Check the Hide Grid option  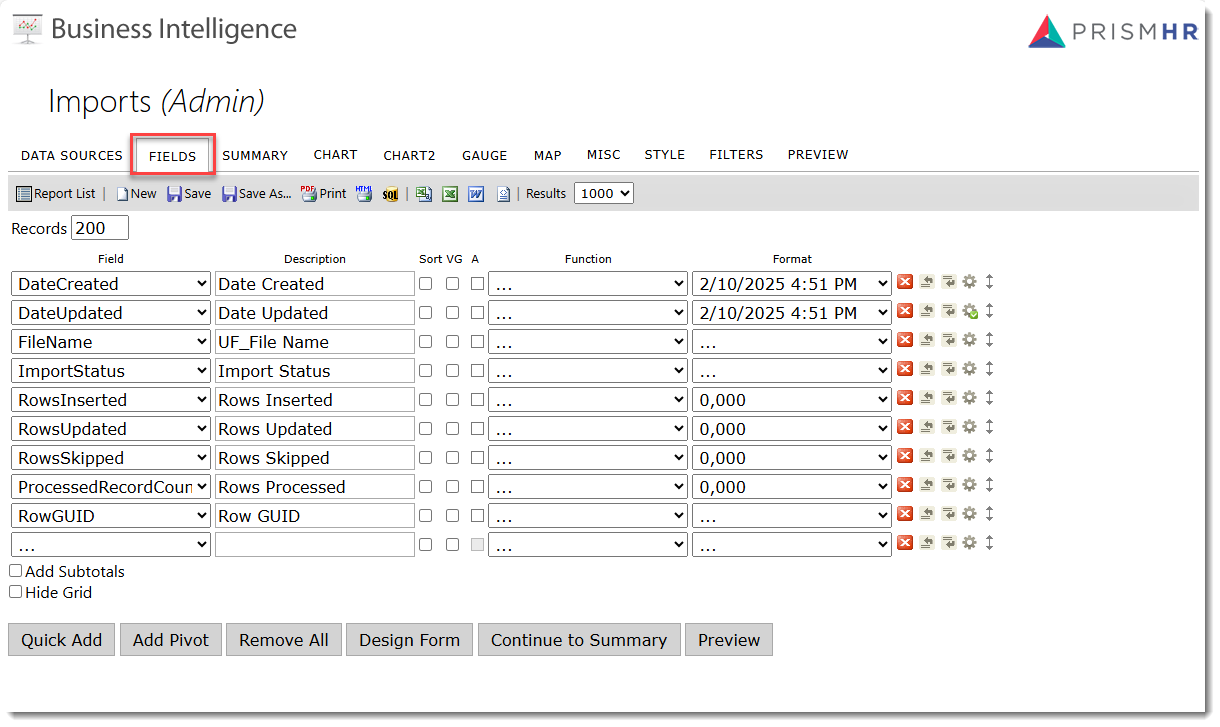pos(16,591)
